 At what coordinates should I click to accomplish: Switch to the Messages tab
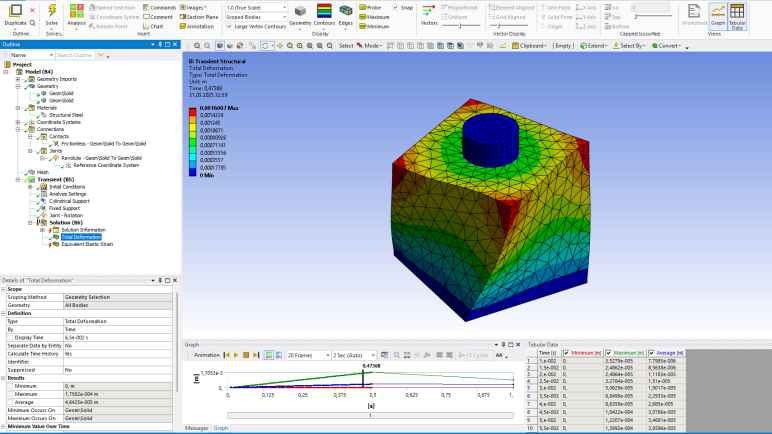pos(196,428)
